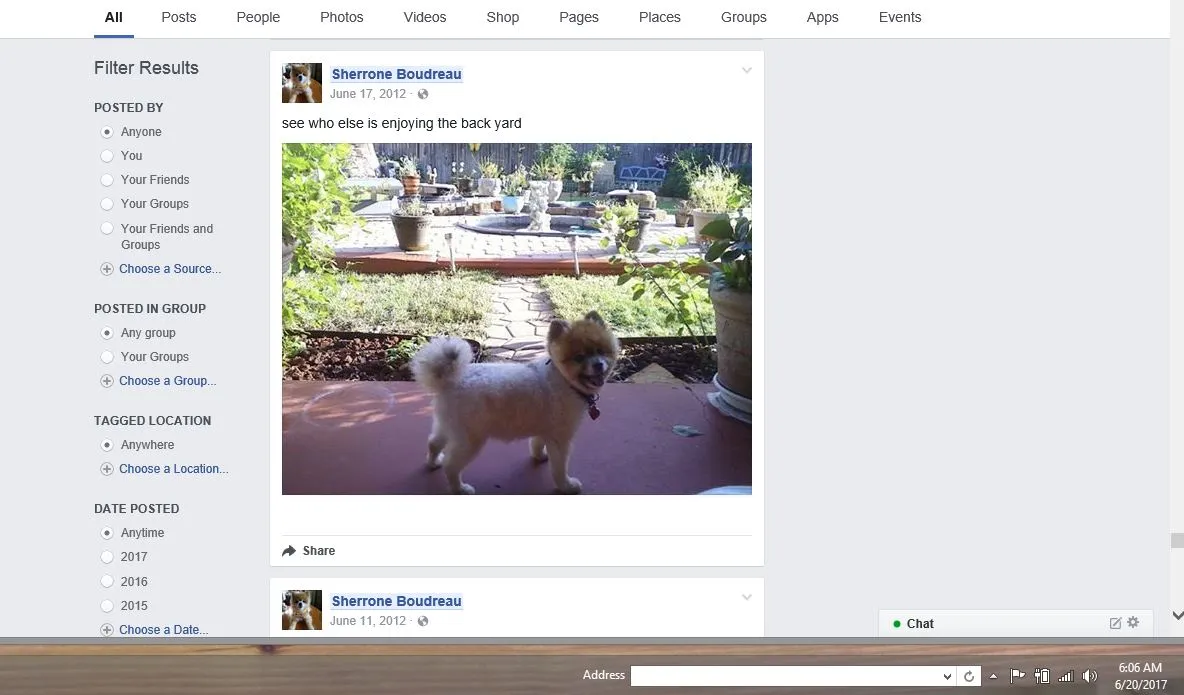Click Choose a Source link

(x=170, y=269)
